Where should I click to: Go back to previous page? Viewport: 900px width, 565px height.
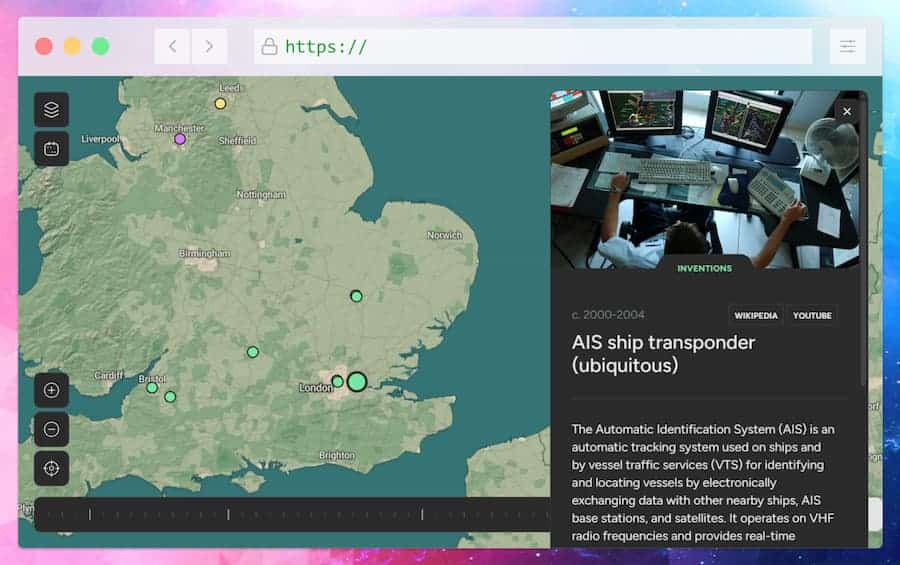[172, 46]
